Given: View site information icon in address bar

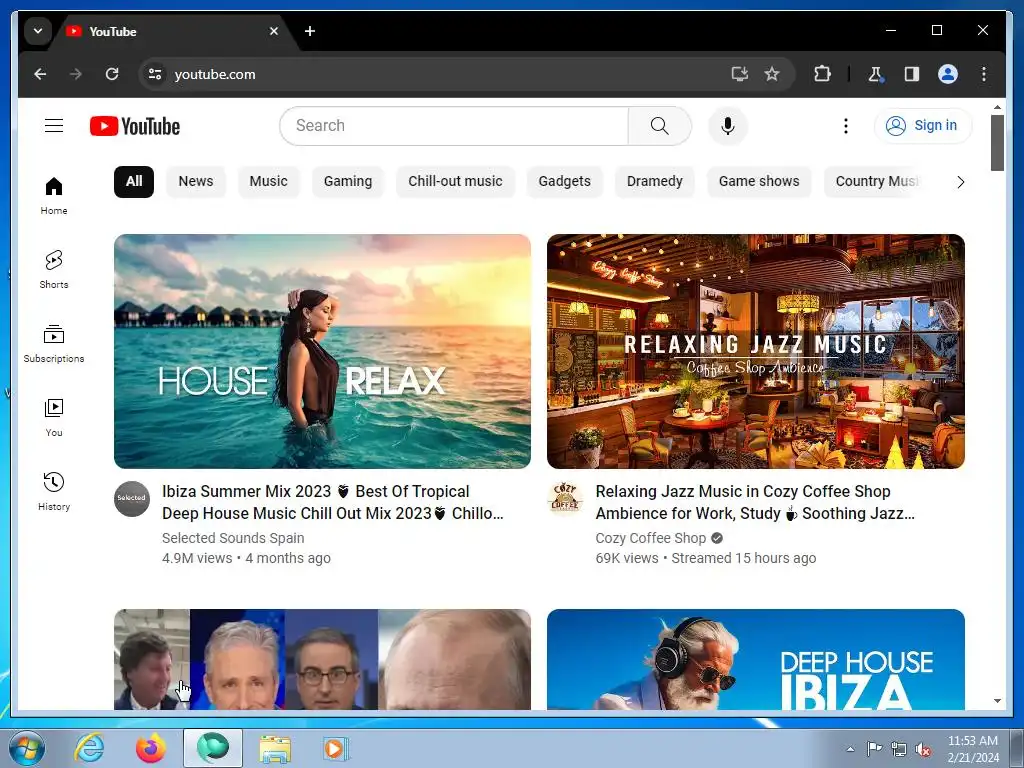Looking at the screenshot, I should pos(155,74).
